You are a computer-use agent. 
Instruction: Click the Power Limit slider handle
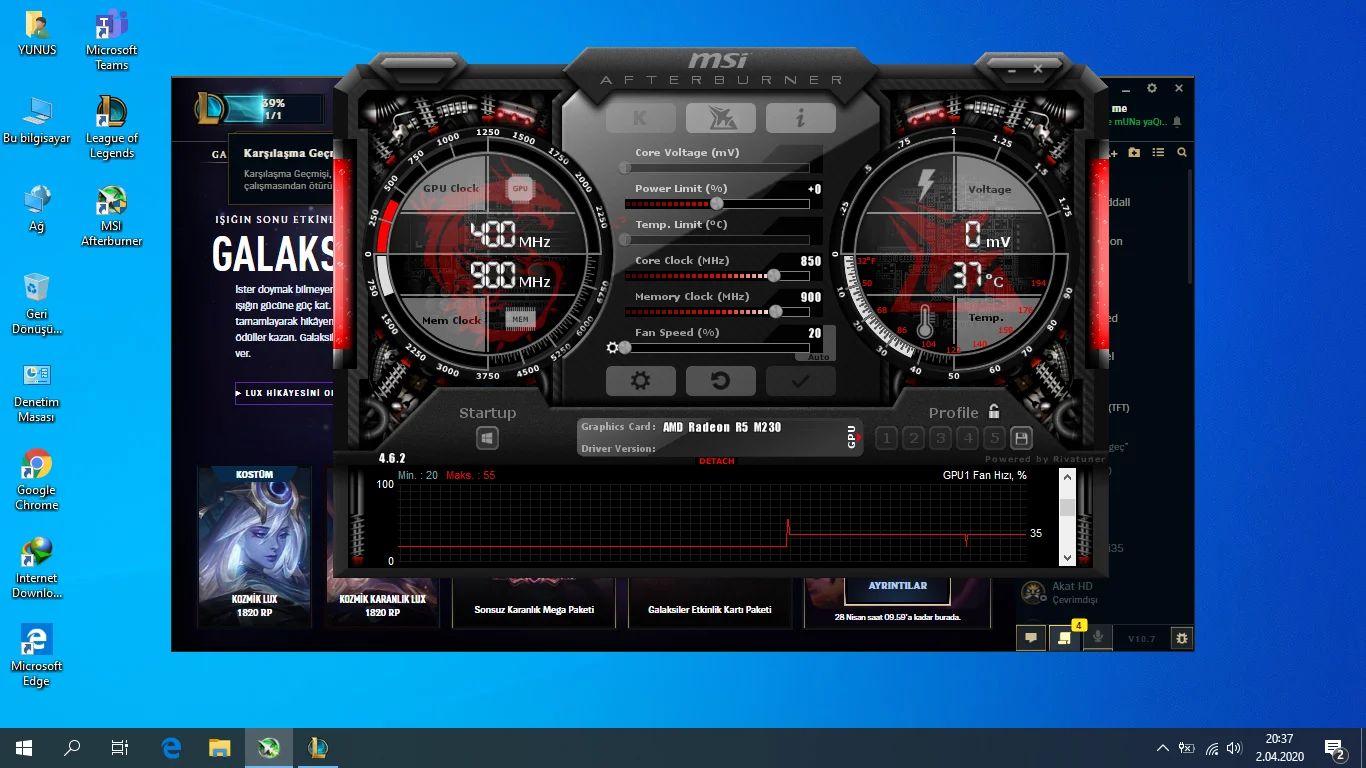[x=717, y=204]
